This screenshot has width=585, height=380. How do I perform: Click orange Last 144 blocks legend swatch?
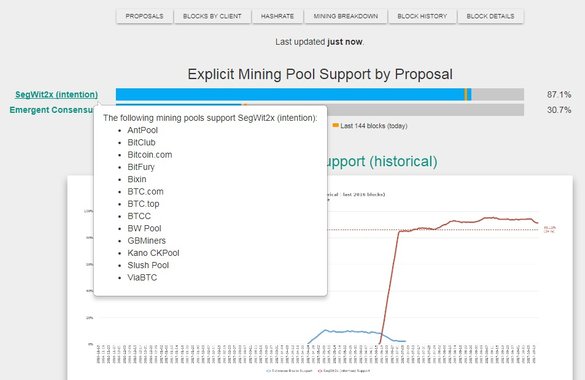[335, 126]
